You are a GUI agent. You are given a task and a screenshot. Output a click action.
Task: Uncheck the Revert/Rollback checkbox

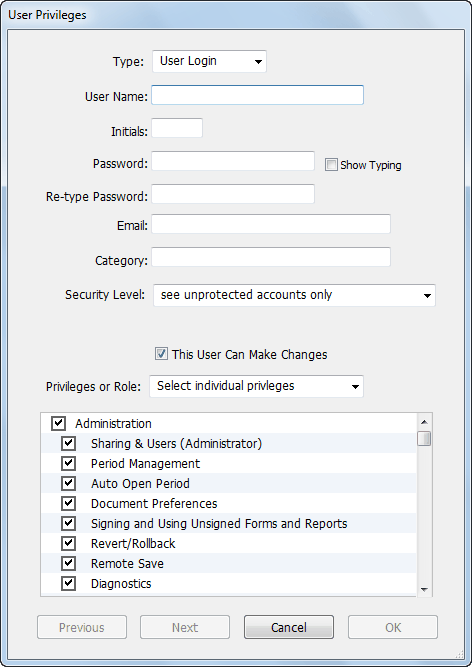coord(68,543)
